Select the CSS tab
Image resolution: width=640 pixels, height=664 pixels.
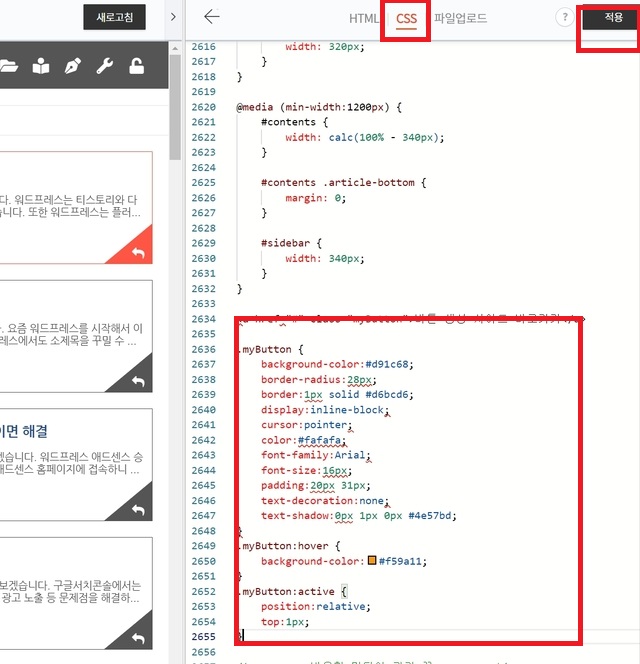[406, 19]
